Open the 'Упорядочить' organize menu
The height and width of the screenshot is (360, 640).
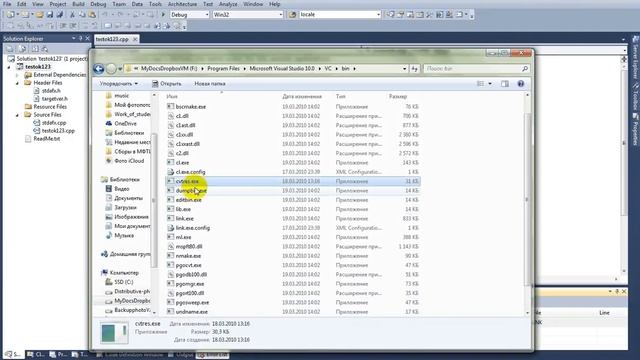coord(119,84)
